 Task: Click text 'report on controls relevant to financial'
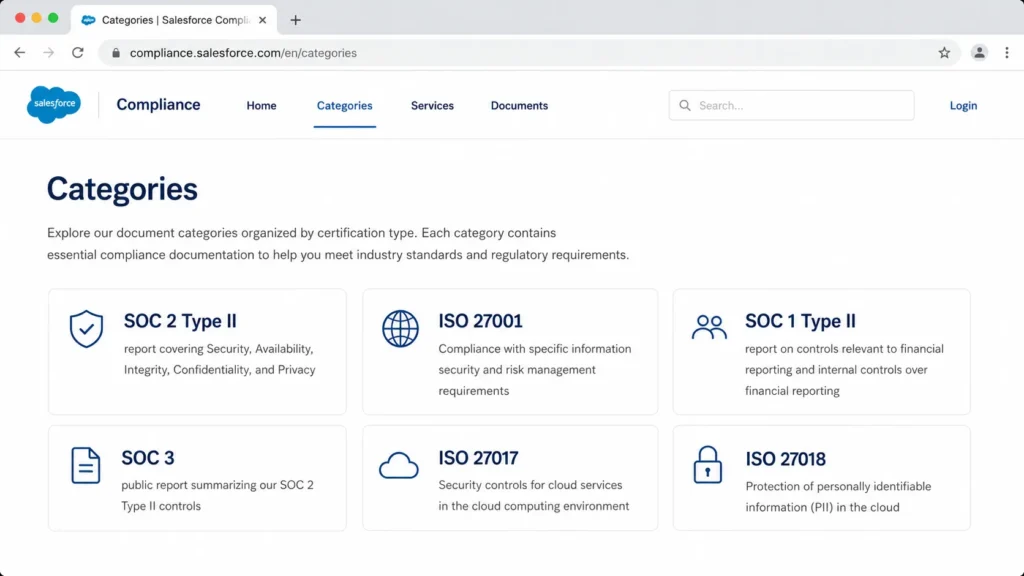pos(844,349)
